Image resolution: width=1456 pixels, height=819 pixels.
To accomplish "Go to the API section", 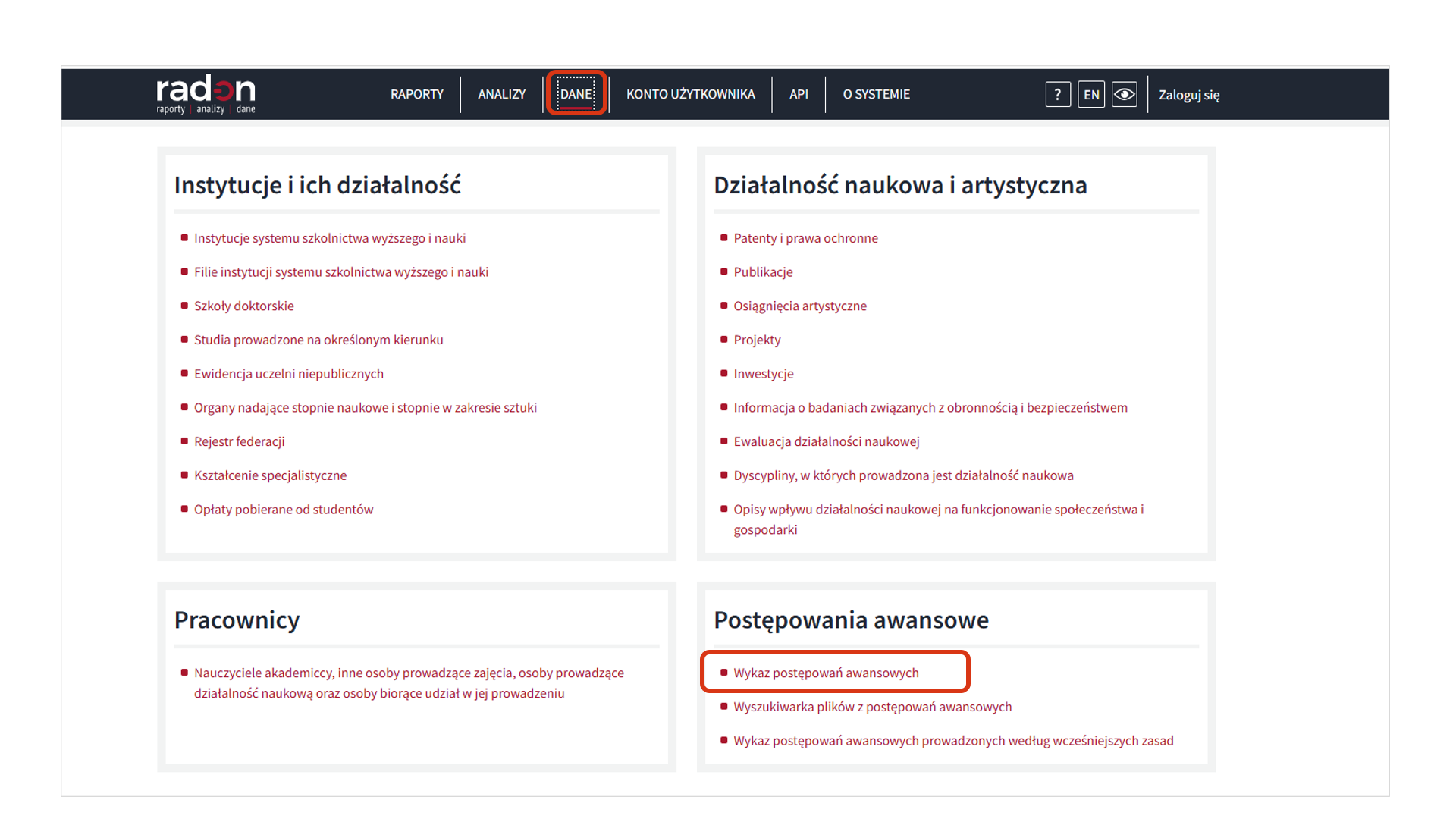I will click(x=799, y=94).
